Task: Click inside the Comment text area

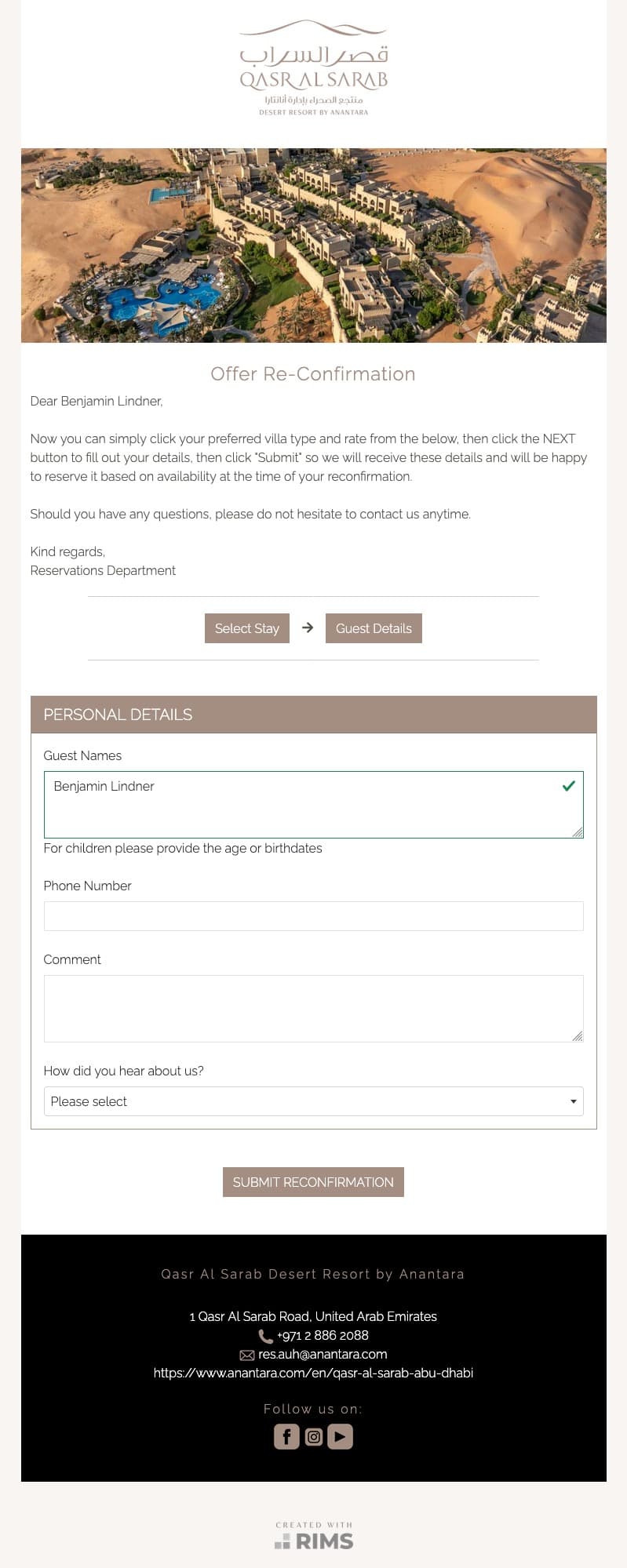Action: tap(313, 1009)
